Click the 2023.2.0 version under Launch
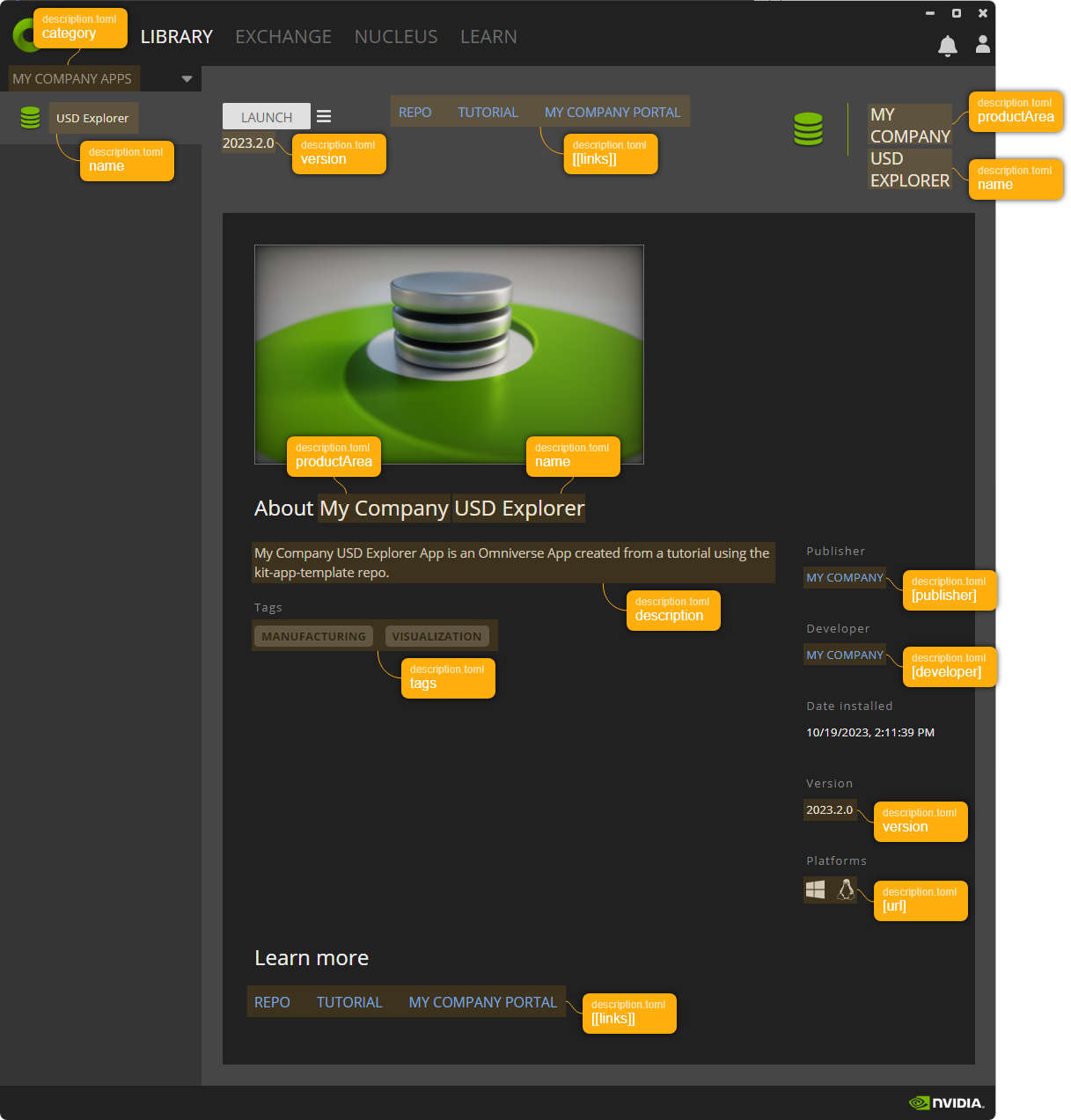The width and height of the screenshot is (1071, 1120). (x=248, y=143)
